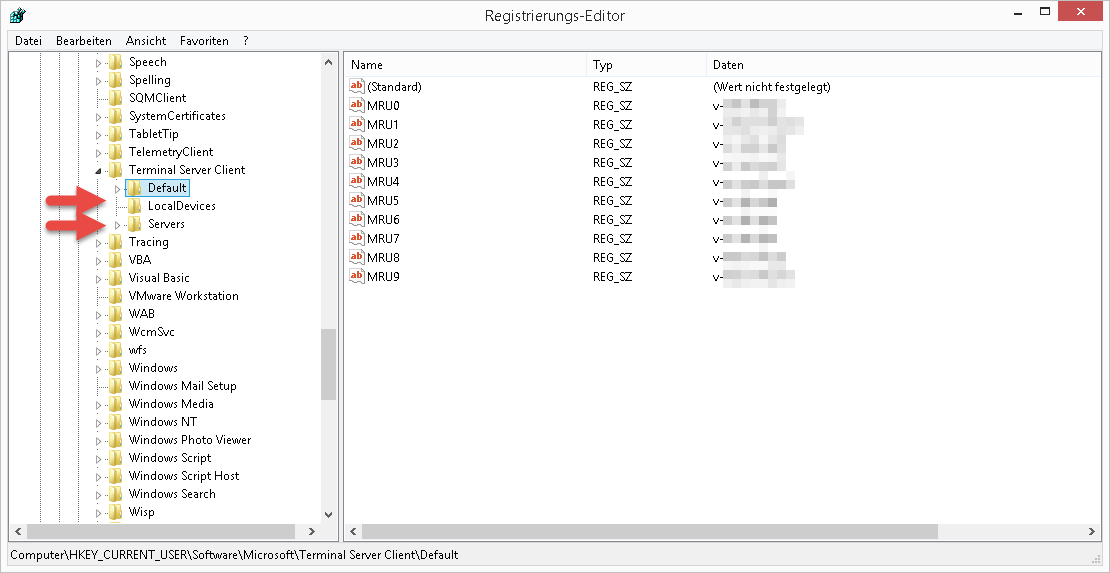Click the string value icon of MRU1
The width and height of the screenshot is (1110, 573).
(x=357, y=125)
